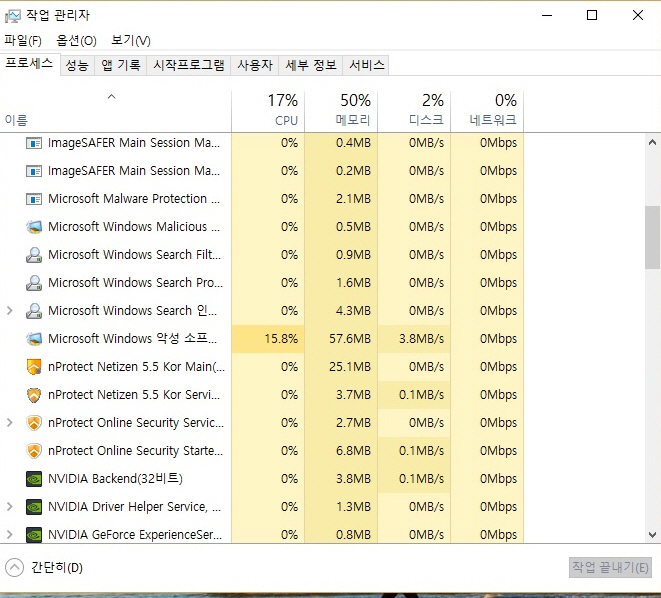Click the 25.1MB memory value
Screen dimensions: 661x598
(x=350, y=367)
